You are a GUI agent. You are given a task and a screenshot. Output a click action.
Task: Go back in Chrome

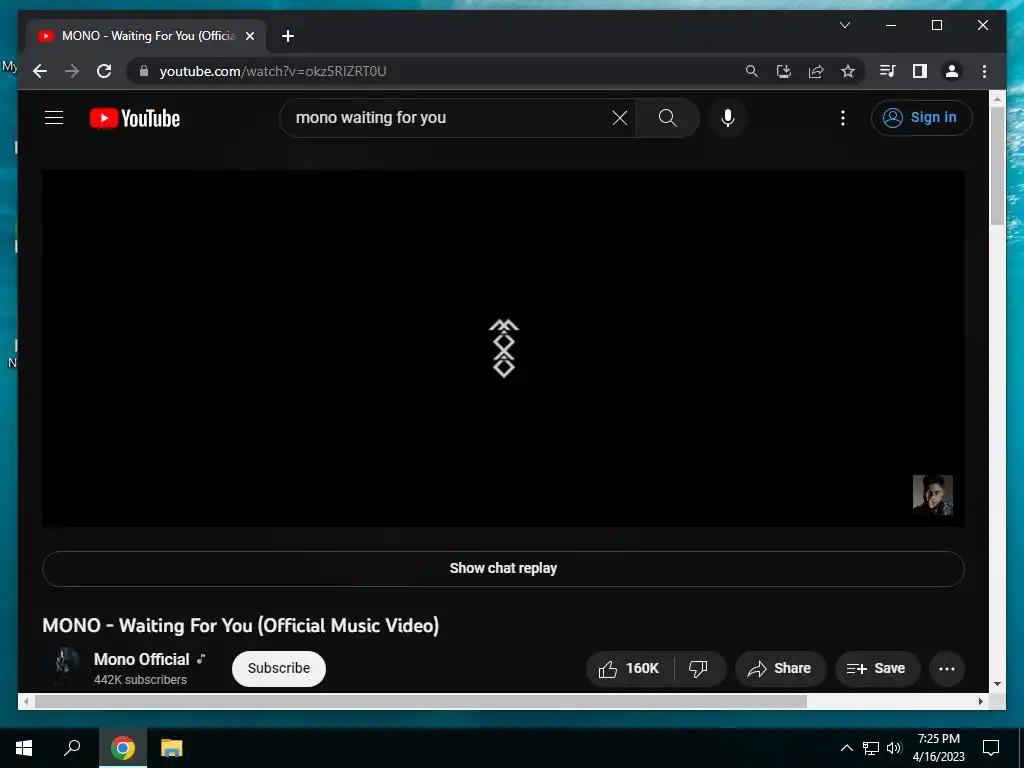click(x=40, y=71)
